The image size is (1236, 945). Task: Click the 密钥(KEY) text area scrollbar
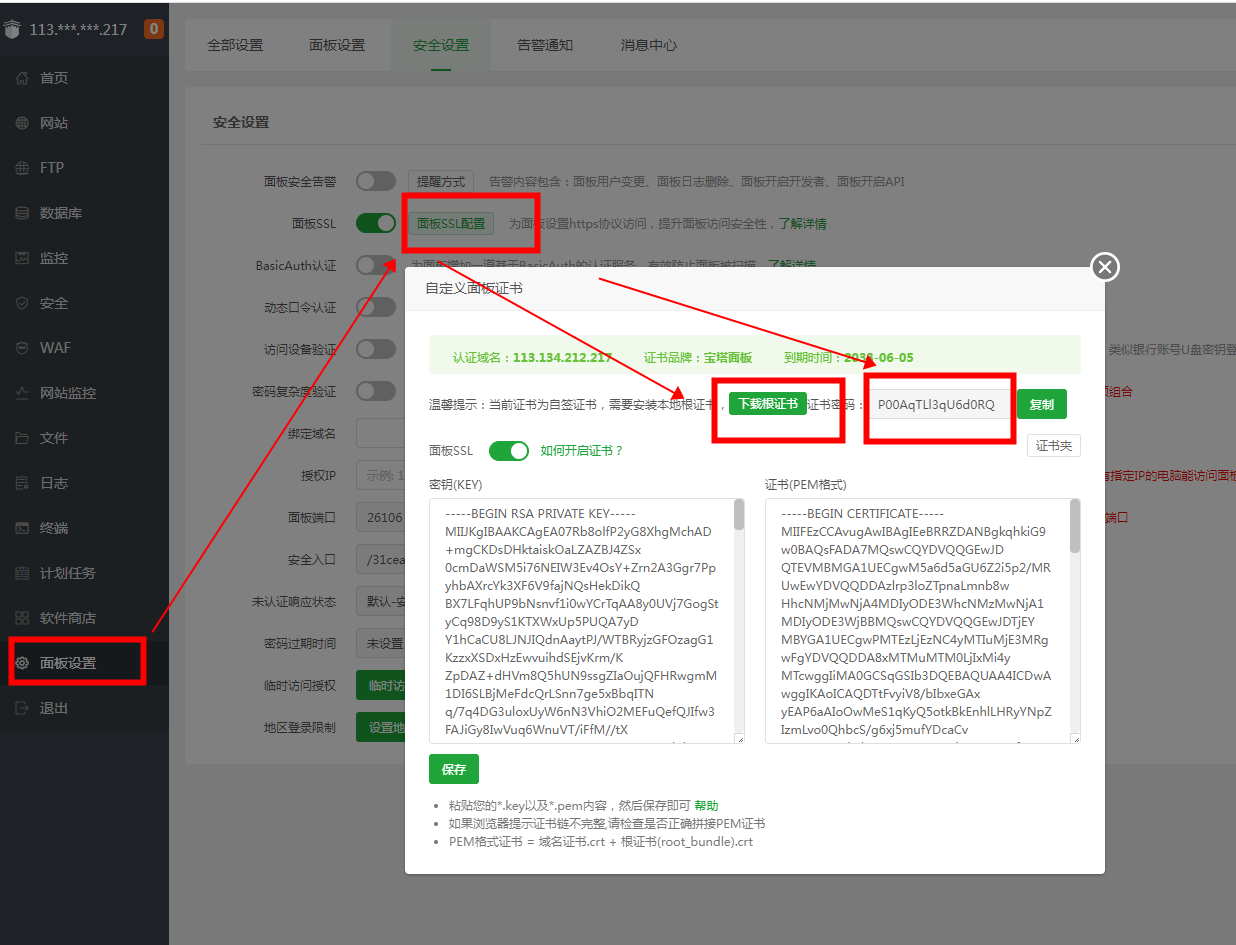pyautogui.click(x=739, y=620)
